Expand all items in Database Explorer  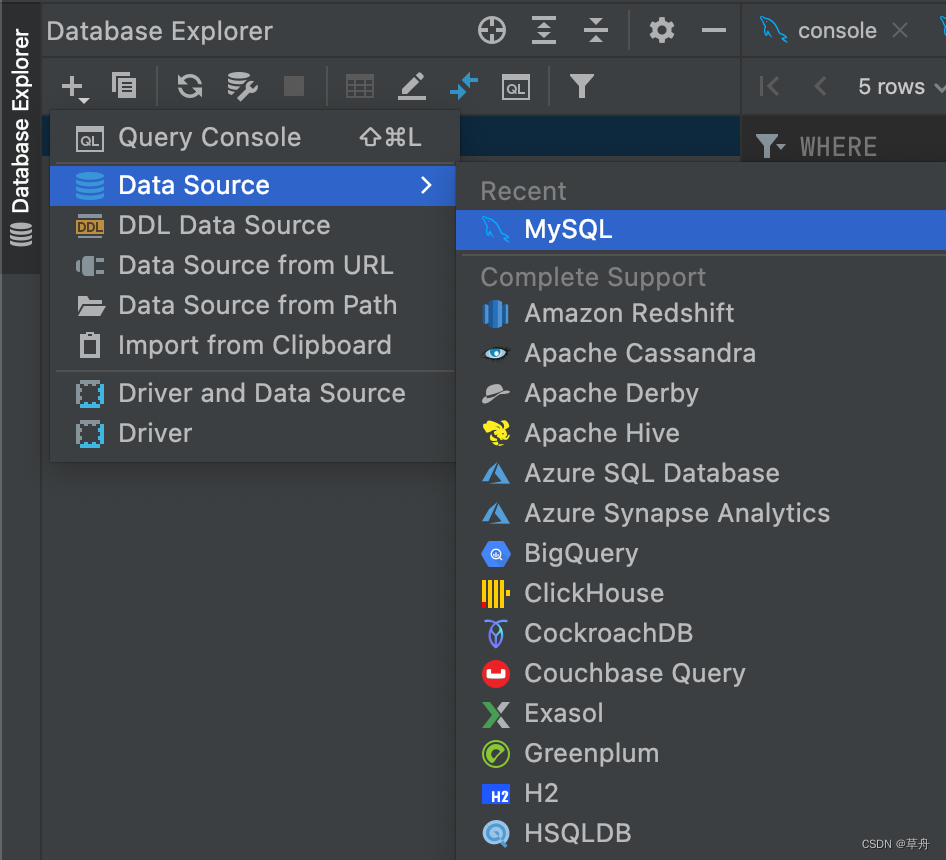pos(544,31)
